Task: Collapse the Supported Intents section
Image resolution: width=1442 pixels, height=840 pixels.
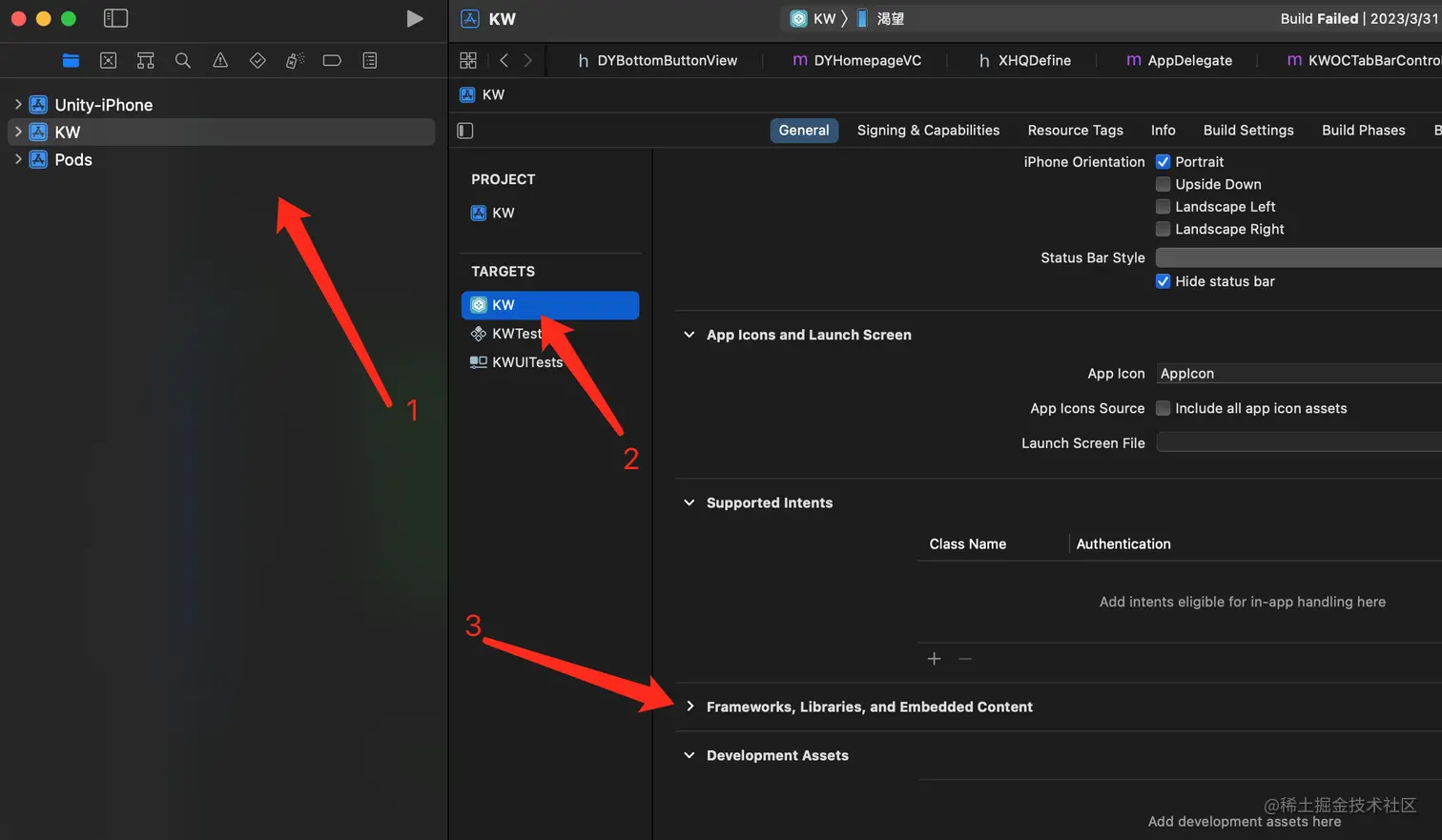Action: point(690,502)
